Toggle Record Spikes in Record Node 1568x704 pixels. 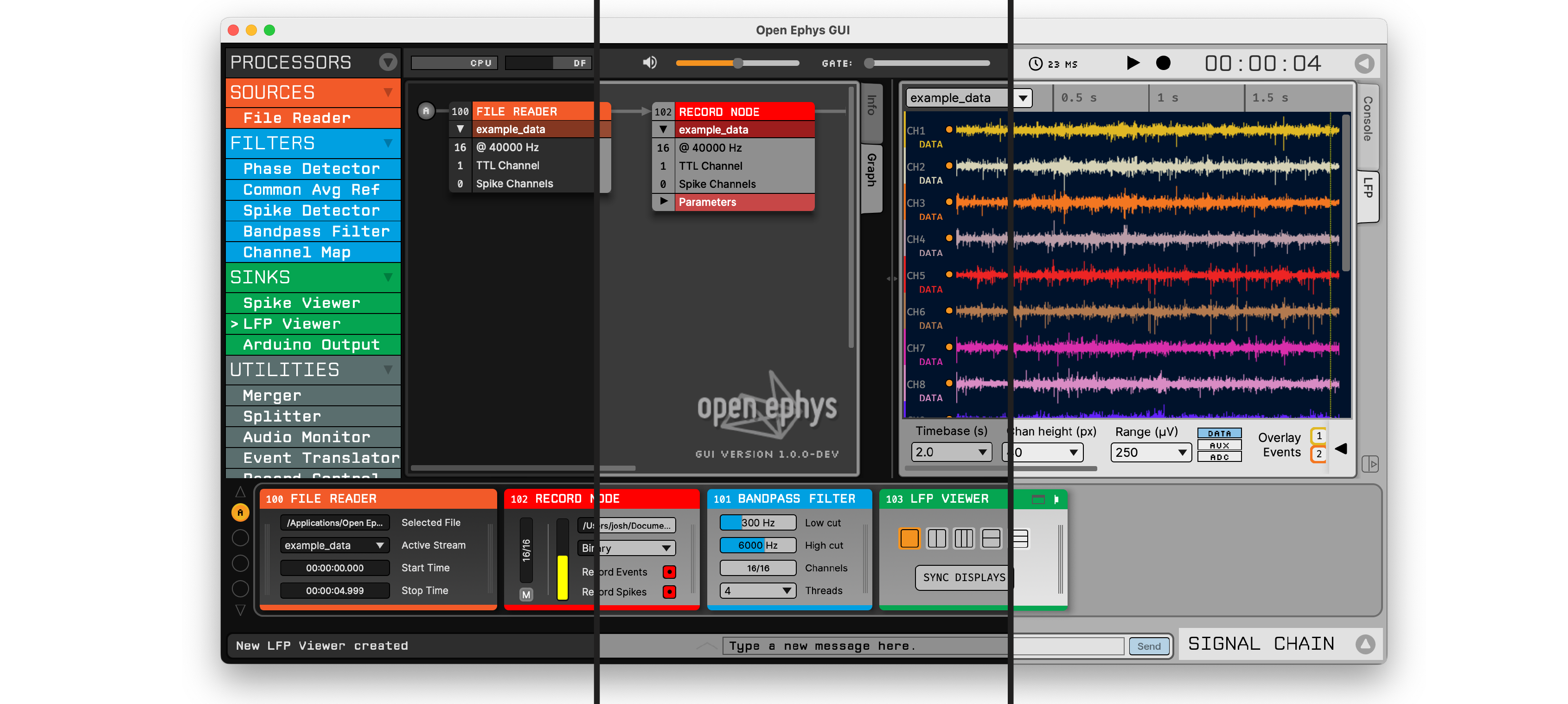669,592
